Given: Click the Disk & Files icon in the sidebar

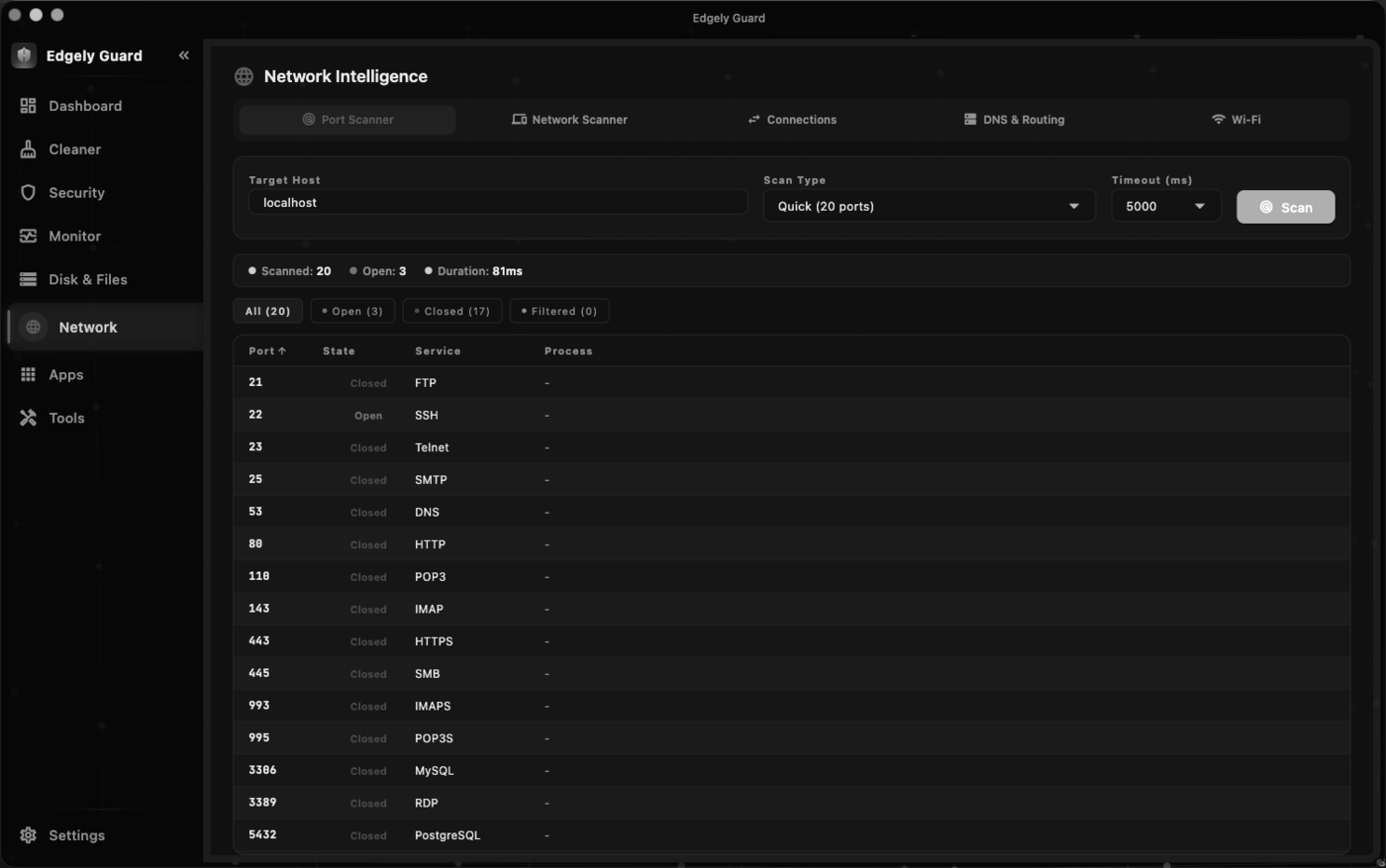Looking at the screenshot, I should pyautogui.click(x=28, y=280).
